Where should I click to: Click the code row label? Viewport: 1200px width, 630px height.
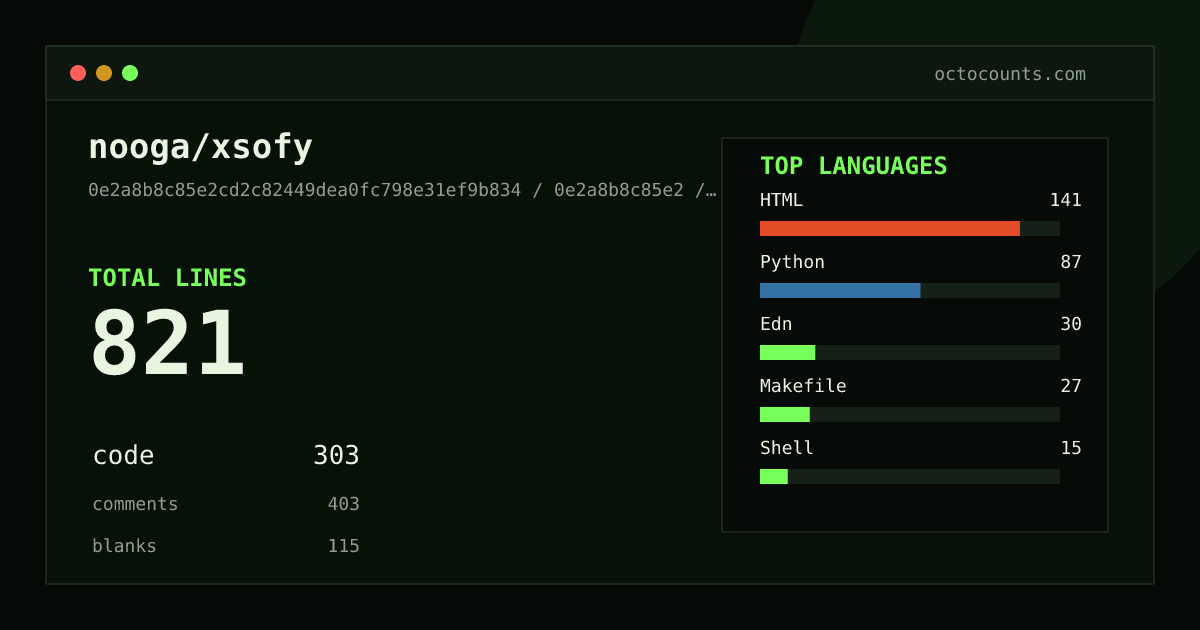[x=123, y=456]
